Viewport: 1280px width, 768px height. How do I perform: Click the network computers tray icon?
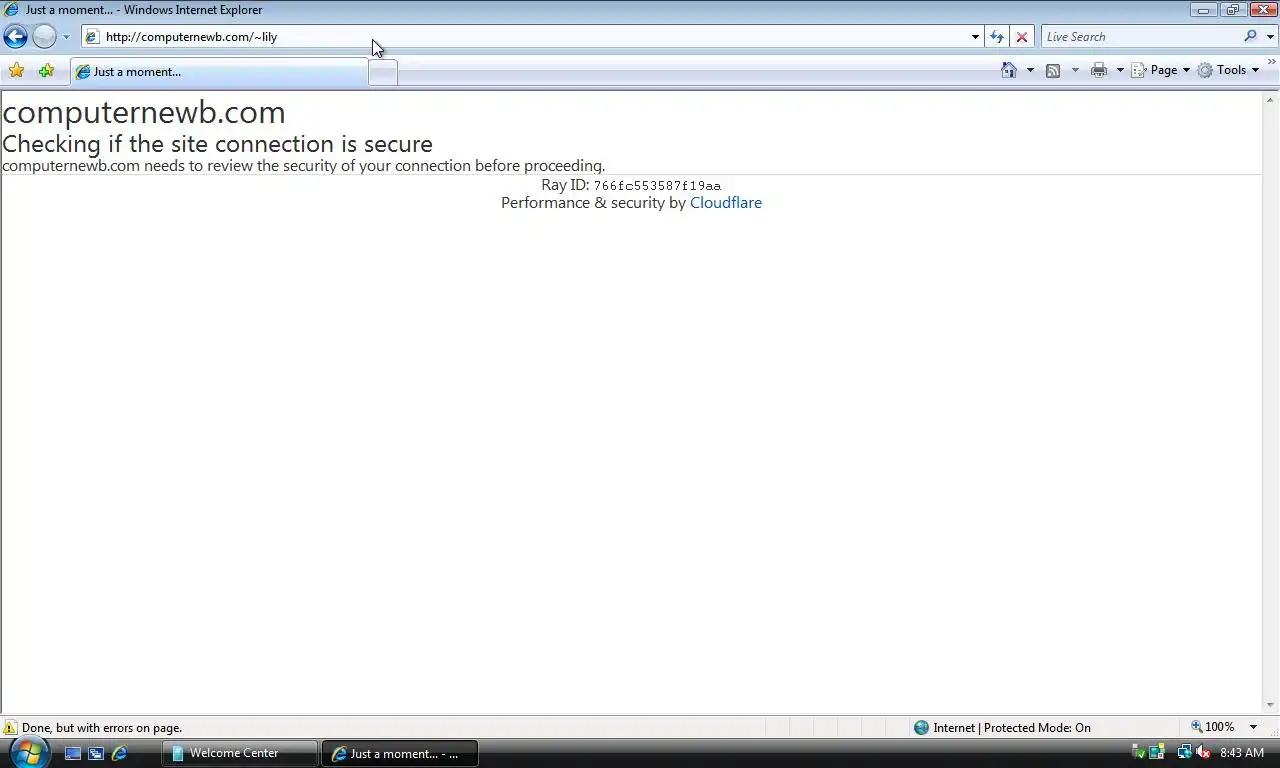pos(1157,752)
